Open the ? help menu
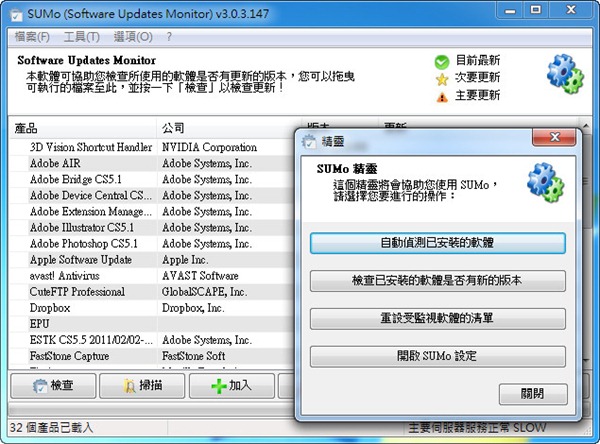This screenshot has height=444, width=600. click(x=169, y=37)
